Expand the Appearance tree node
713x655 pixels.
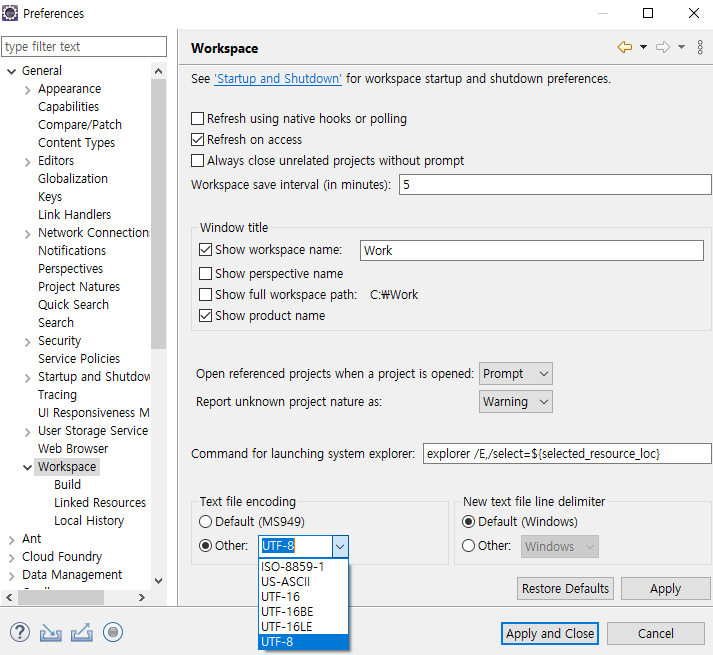point(28,90)
